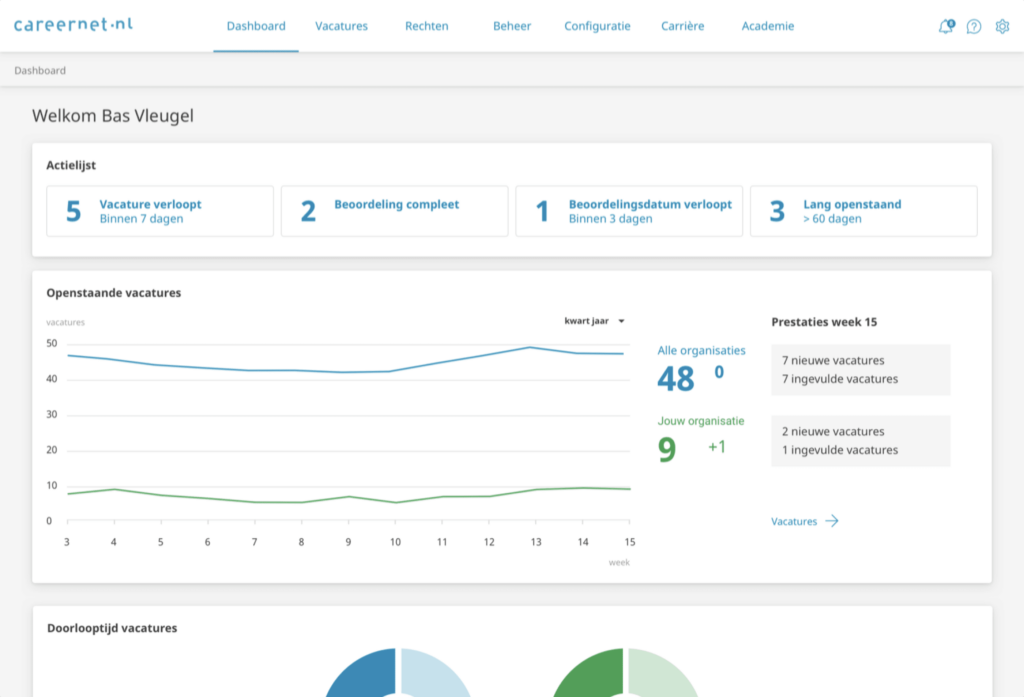The image size is (1024, 697).
Task: Open the Lang openstaand card
Action: point(863,211)
